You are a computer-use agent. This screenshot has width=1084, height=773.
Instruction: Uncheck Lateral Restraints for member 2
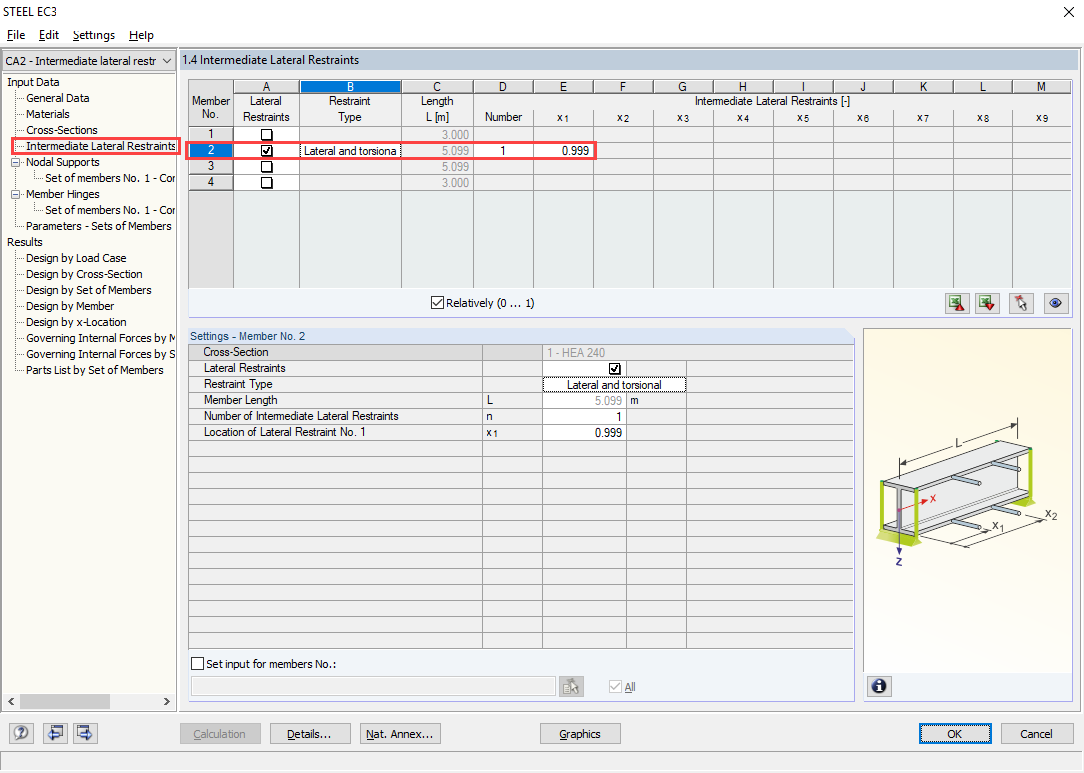[x=266, y=150]
